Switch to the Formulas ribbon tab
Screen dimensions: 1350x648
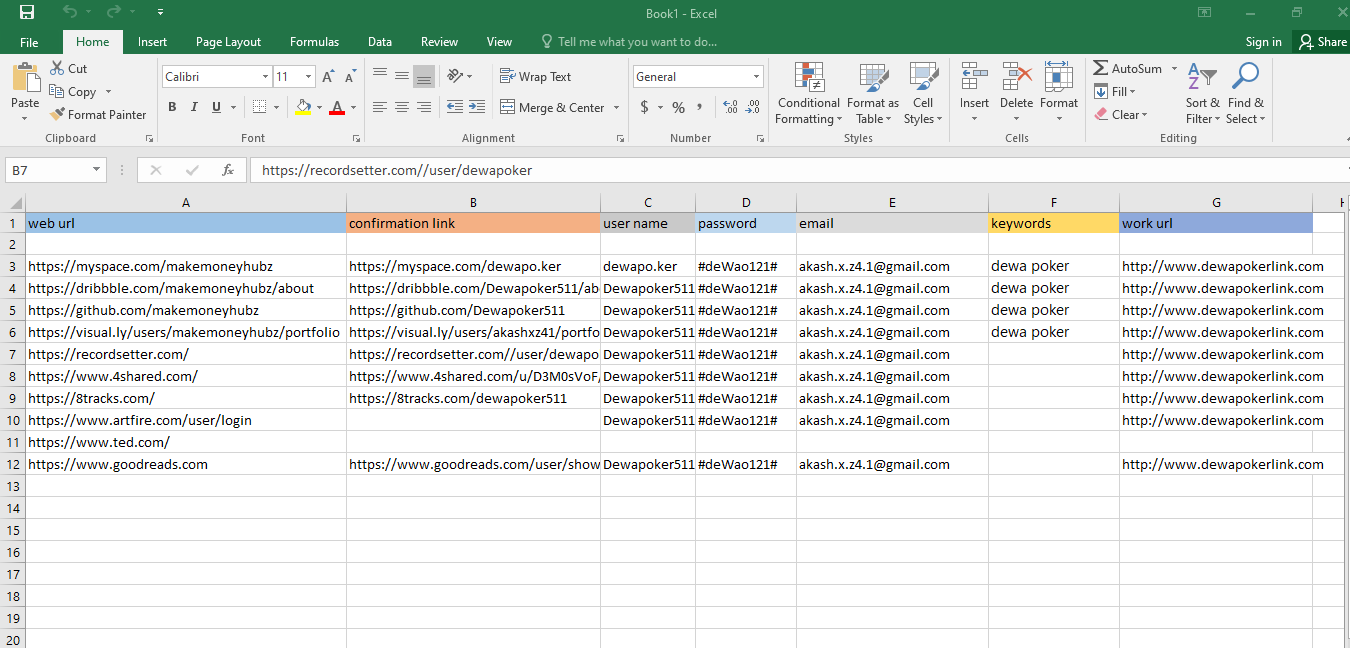click(314, 42)
